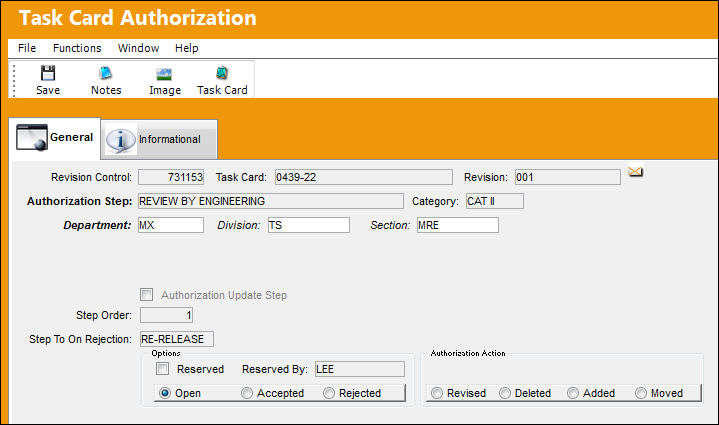Click the Revision Control label
Screen dimensions: 719x425
pos(91,177)
